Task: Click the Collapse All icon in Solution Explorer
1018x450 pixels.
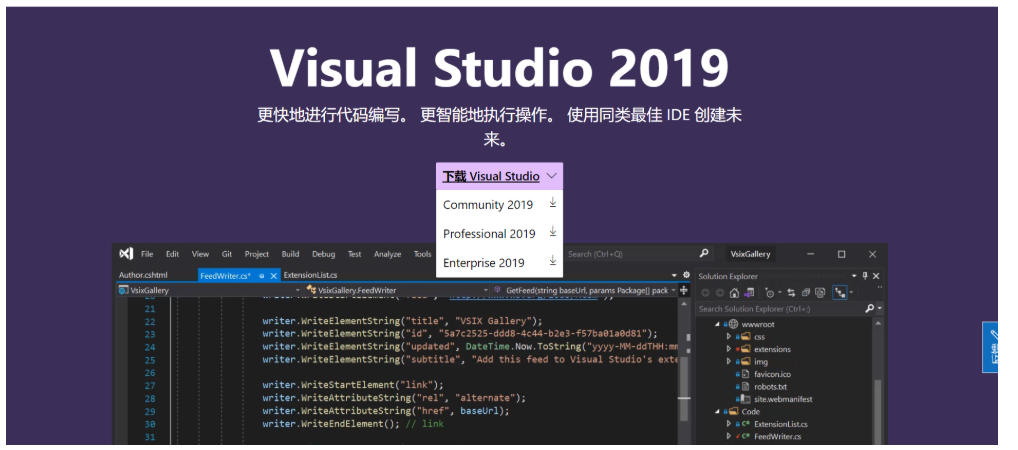Action: pyautogui.click(x=806, y=292)
